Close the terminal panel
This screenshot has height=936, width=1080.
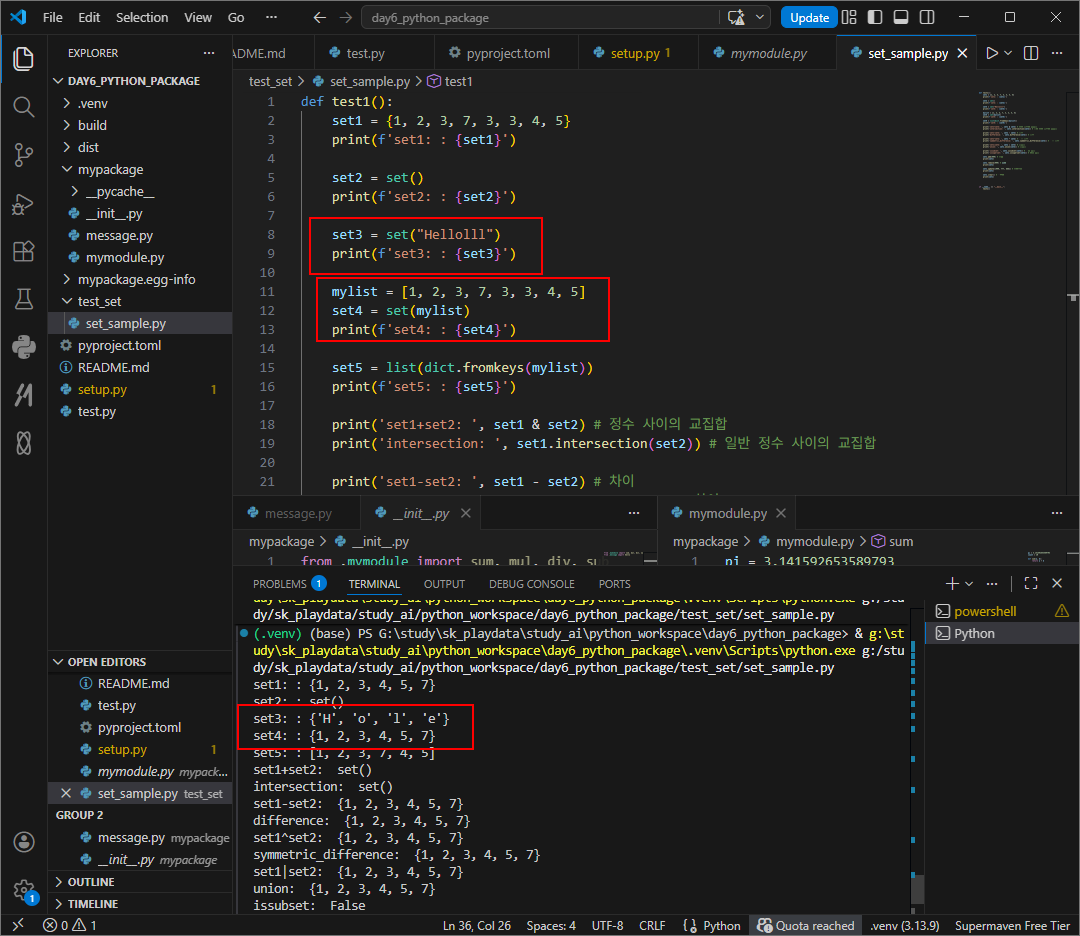coord(1057,583)
